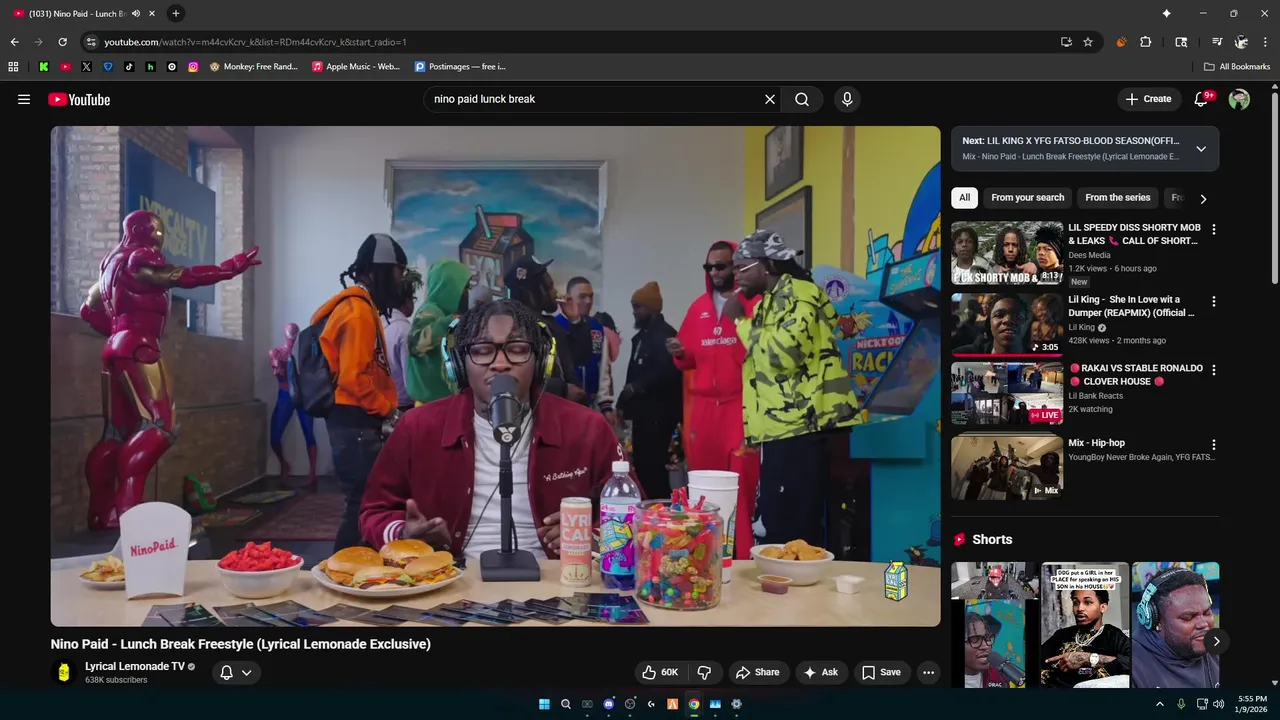Open the Instagram bookmark icon
This screenshot has width=1280, height=720.
coord(193,67)
